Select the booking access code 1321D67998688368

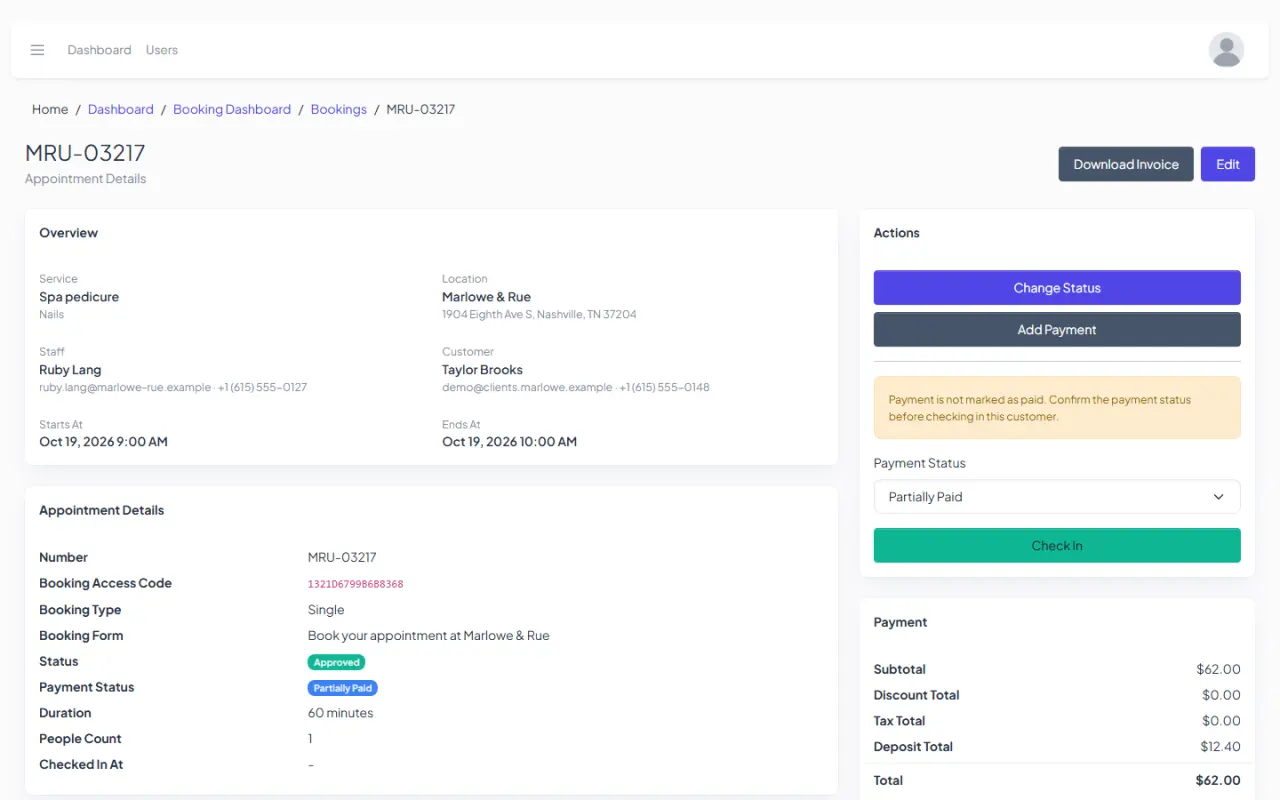tap(356, 584)
